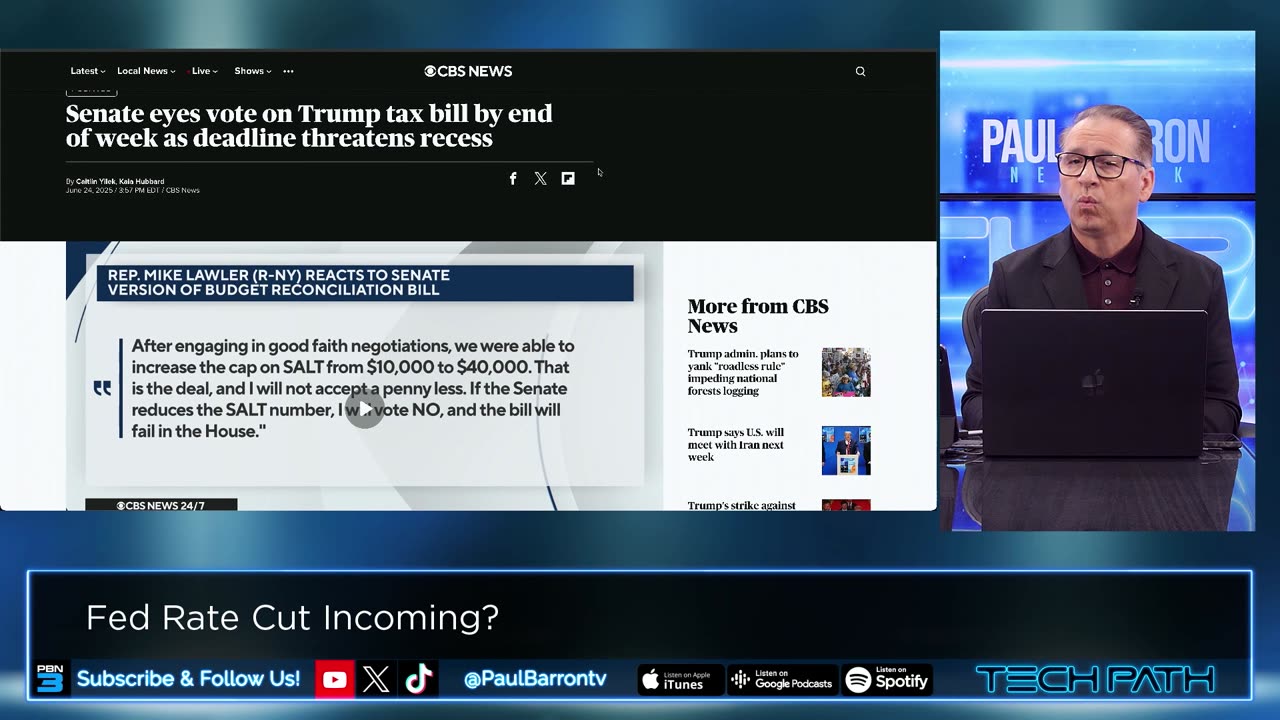This screenshot has width=1280, height=720.
Task: Play the Mike Lawler video
Action: (x=365, y=408)
